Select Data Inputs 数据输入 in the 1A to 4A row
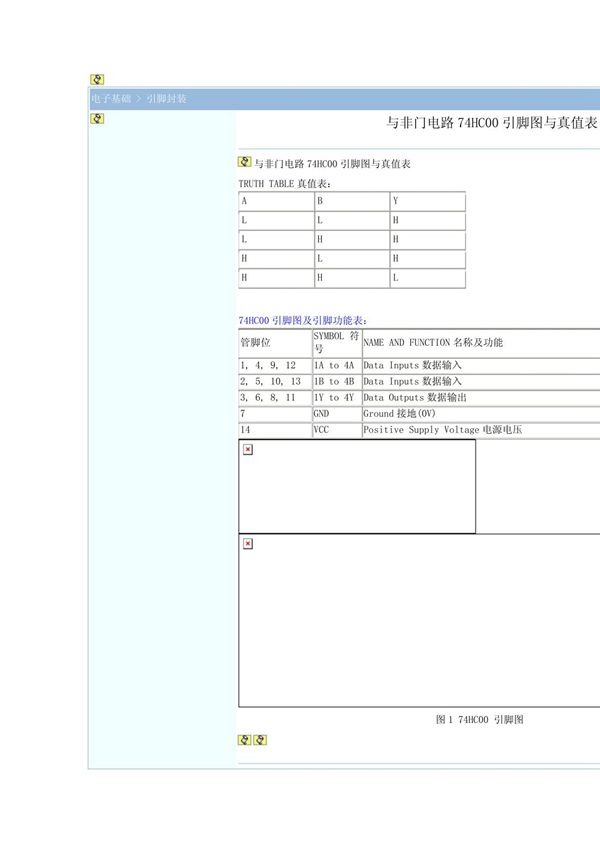The image size is (600, 850). (x=481, y=365)
